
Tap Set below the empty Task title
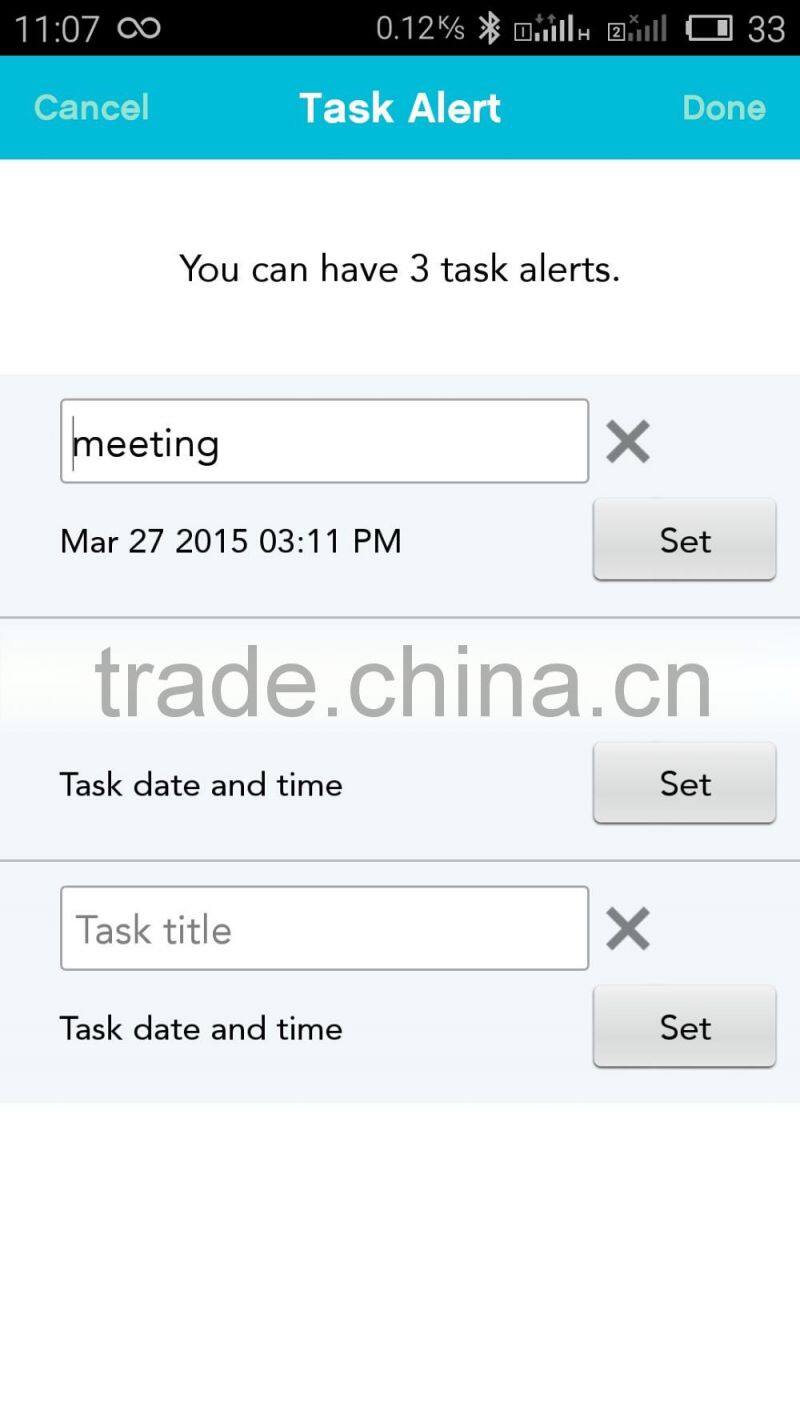coord(685,1027)
